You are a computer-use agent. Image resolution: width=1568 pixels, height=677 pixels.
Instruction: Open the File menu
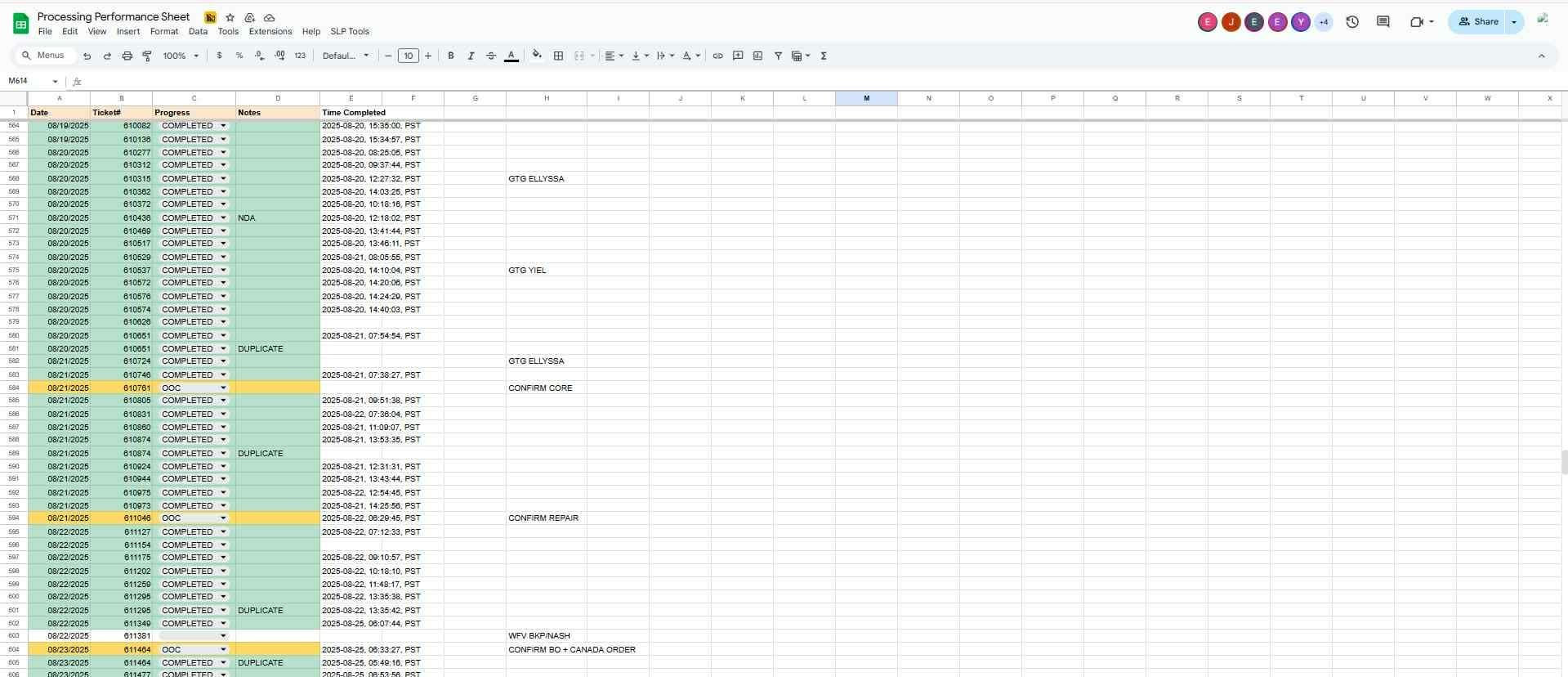tap(45, 31)
